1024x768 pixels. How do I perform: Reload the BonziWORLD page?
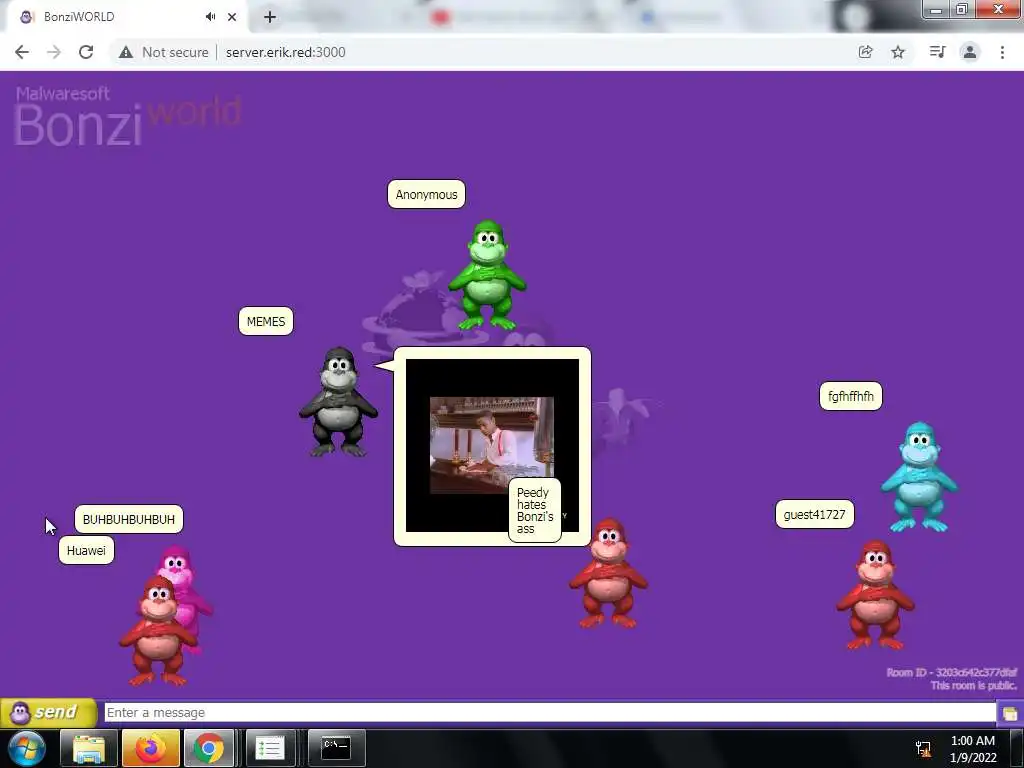point(86,52)
